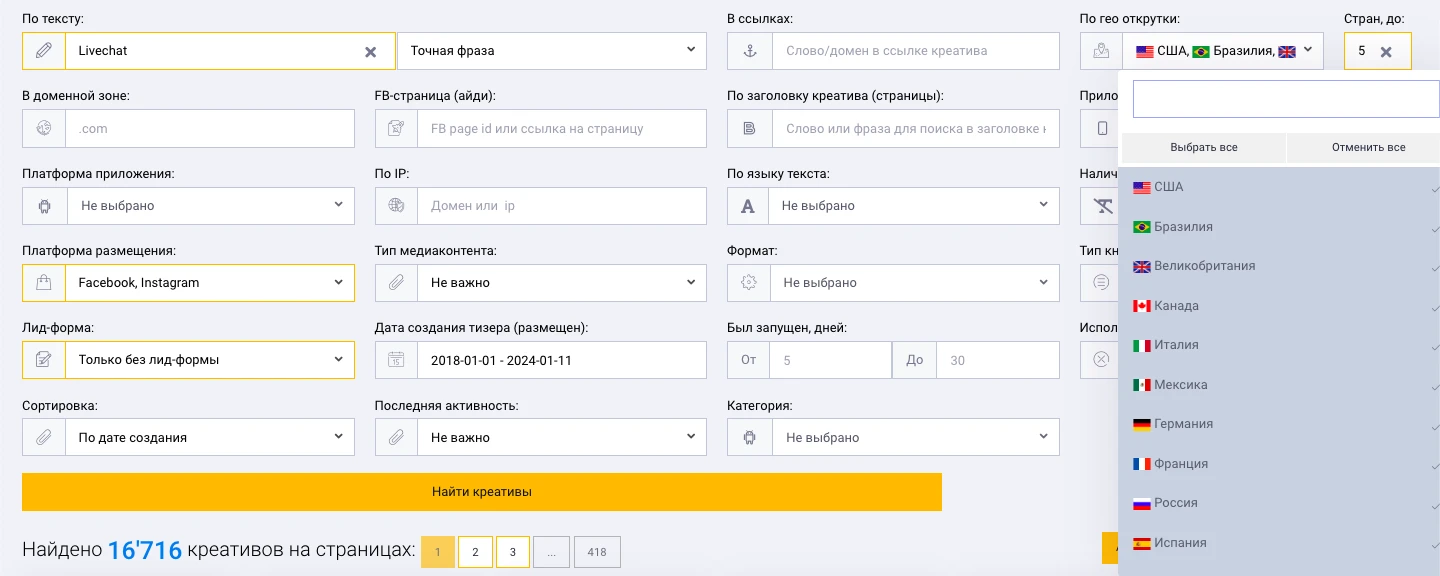
Task: Toggle Германия in the country list
Action: [x=1279, y=424]
